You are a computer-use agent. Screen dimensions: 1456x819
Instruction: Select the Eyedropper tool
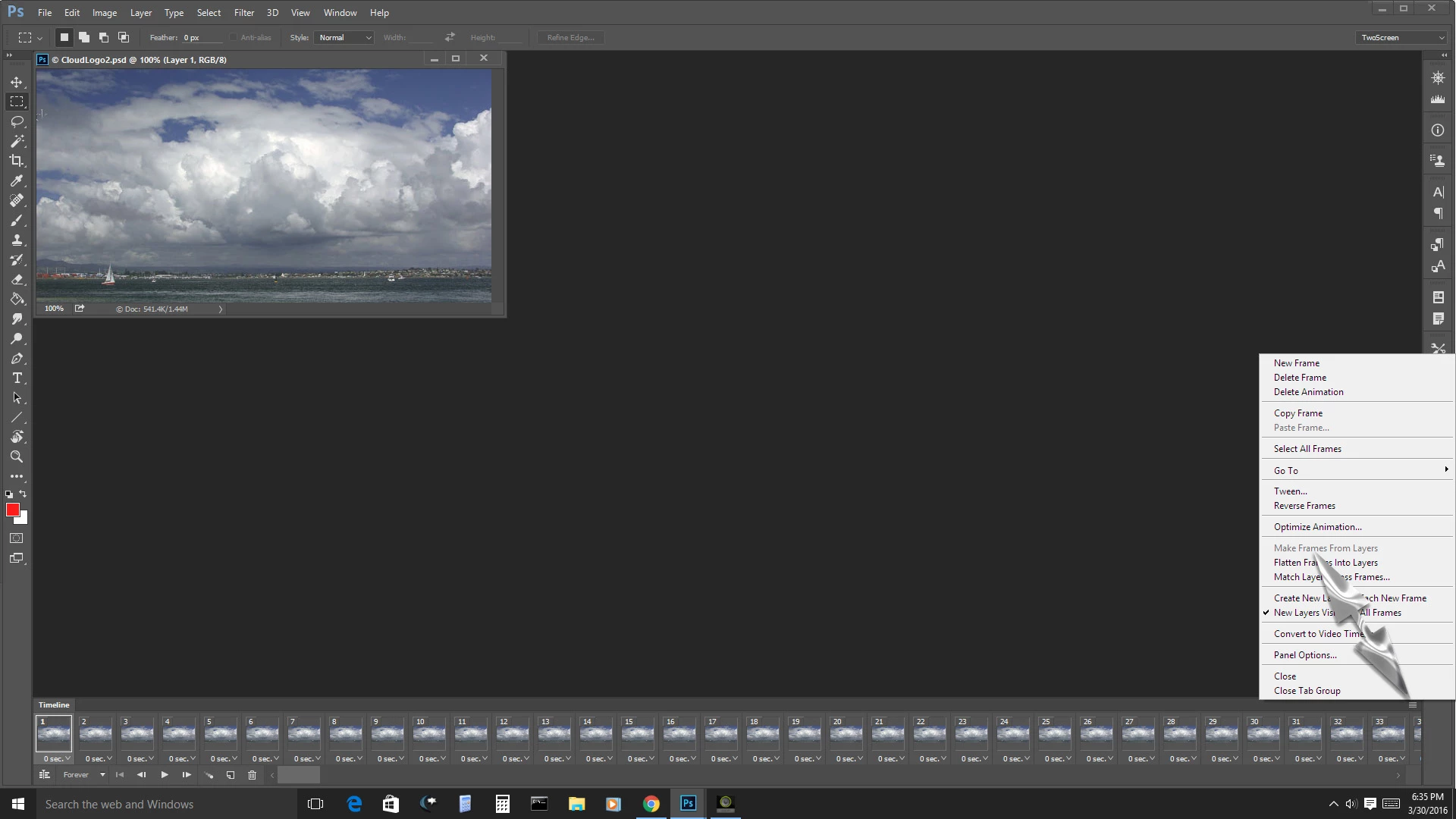pos(17,180)
